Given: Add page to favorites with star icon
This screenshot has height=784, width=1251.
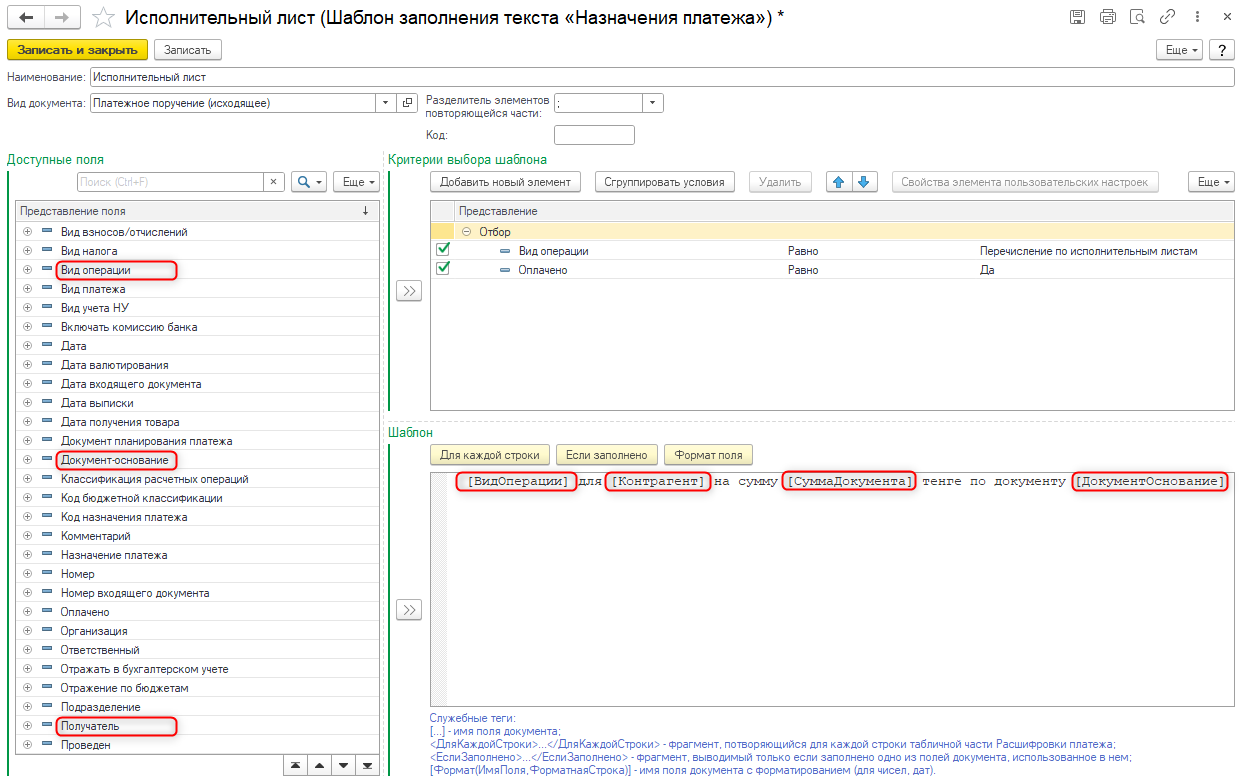Looking at the screenshot, I should click(x=102, y=17).
